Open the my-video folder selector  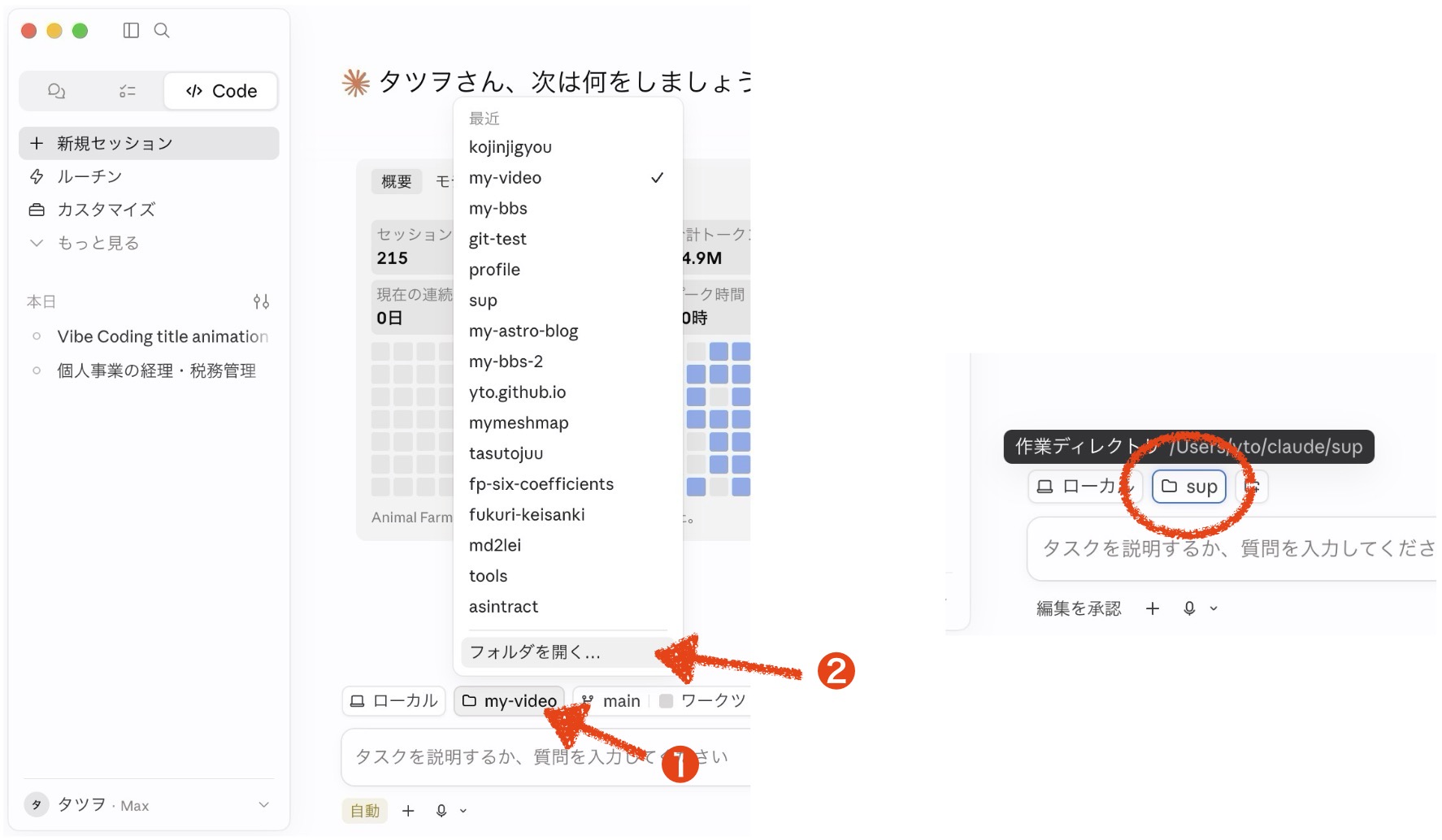click(x=510, y=701)
